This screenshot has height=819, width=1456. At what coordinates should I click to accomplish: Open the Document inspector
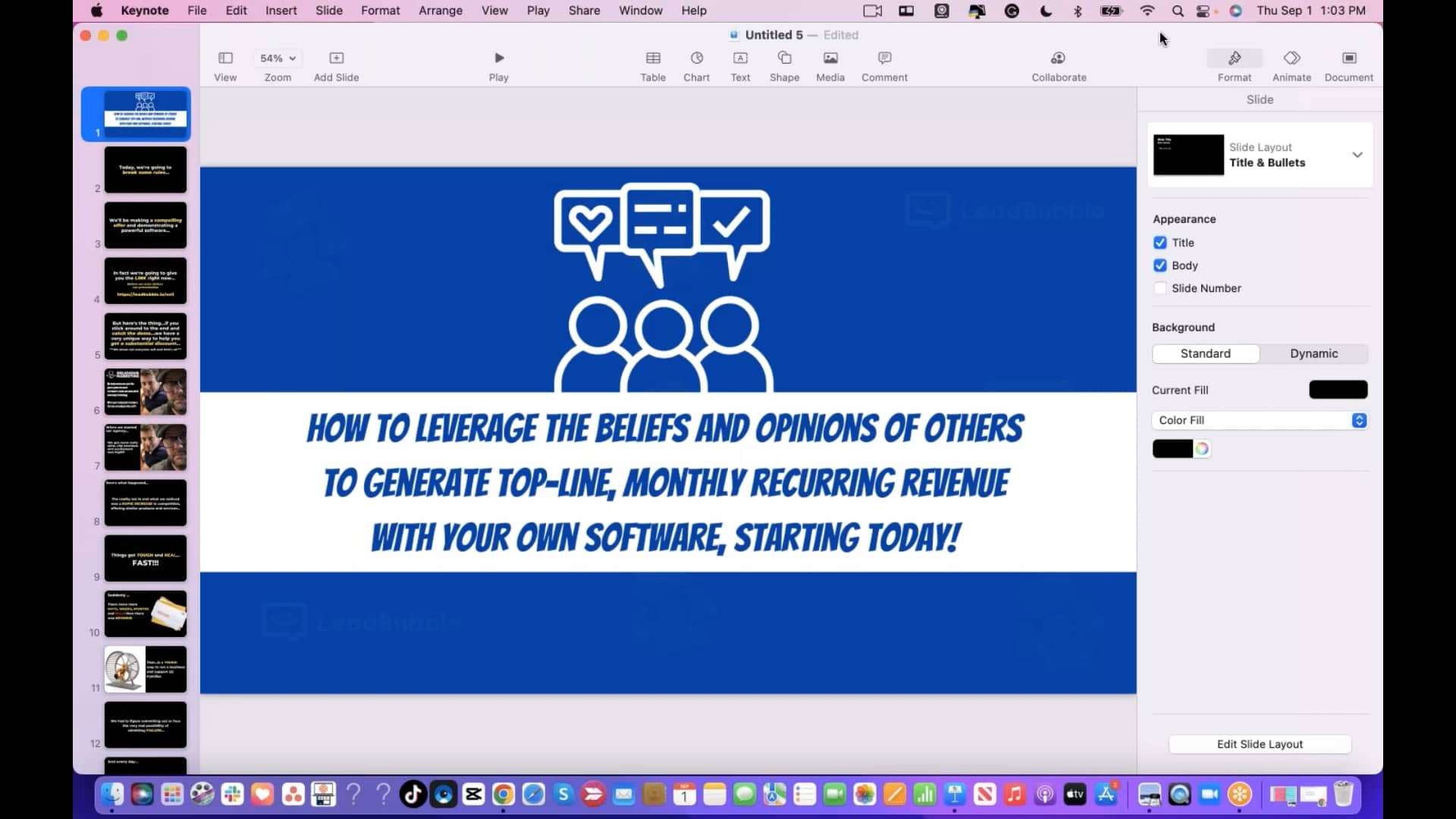pyautogui.click(x=1349, y=64)
